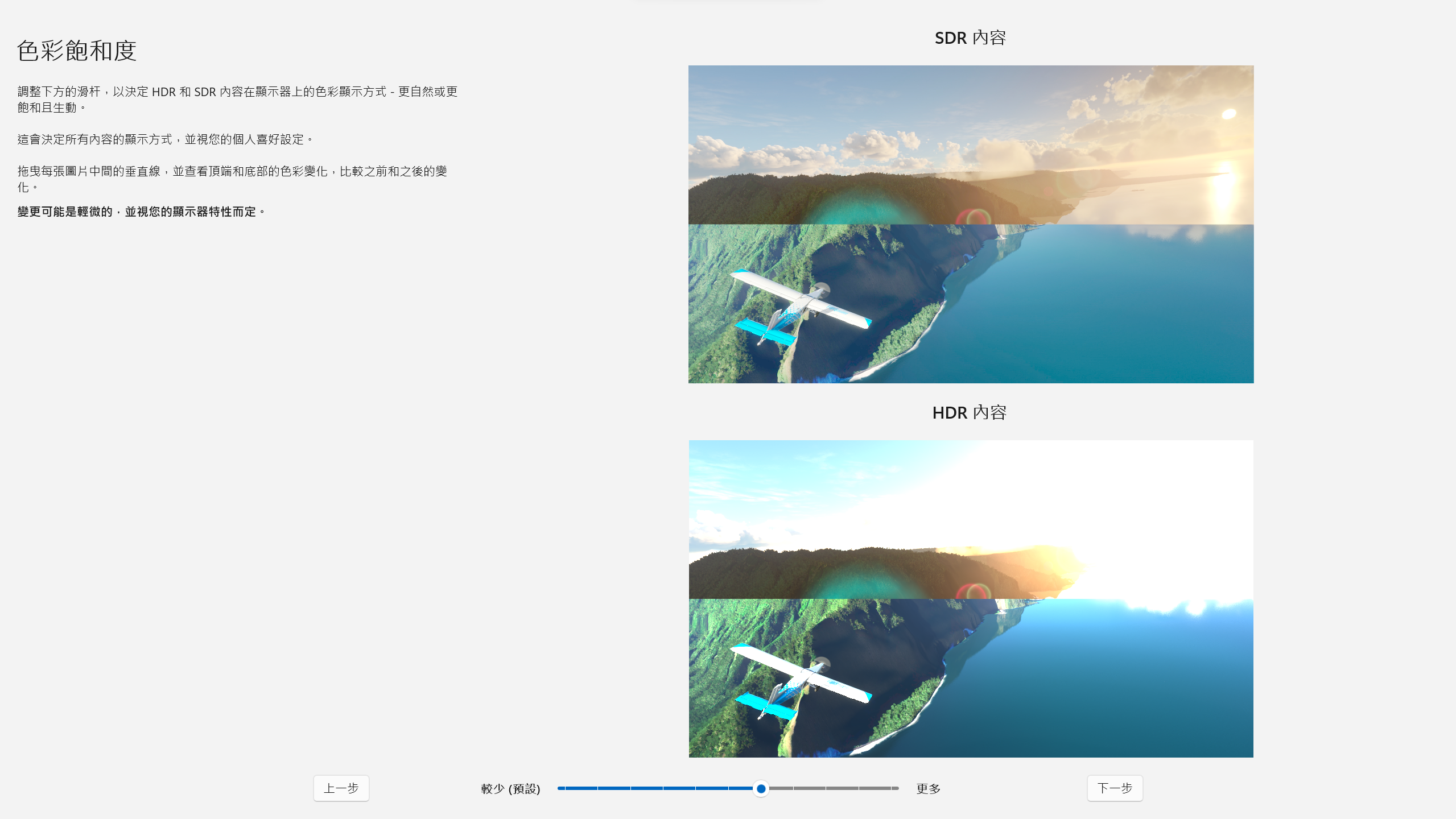Click the bold note about 顯示器特性

(141, 212)
